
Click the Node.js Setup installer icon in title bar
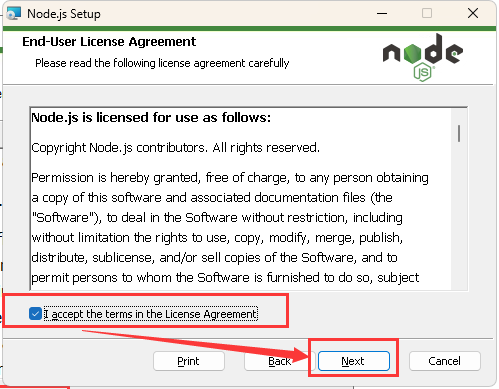[x=14, y=13]
